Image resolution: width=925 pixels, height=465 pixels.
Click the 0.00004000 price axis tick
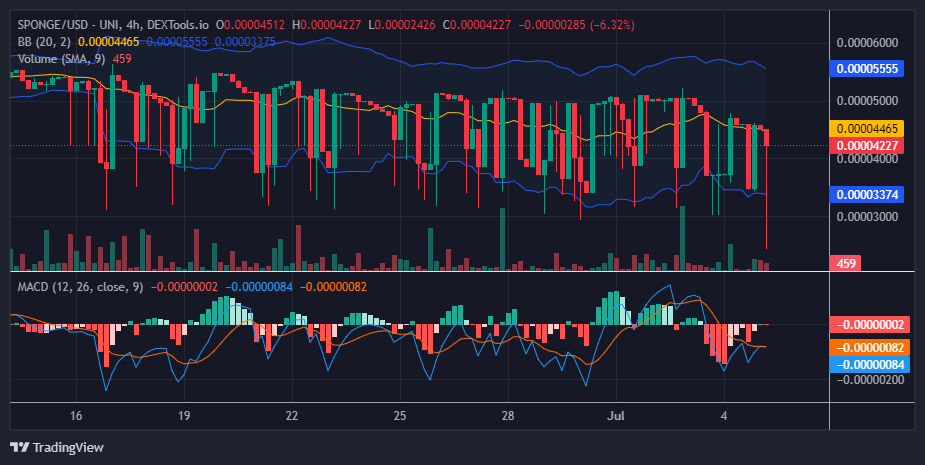(x=867, y=158)
